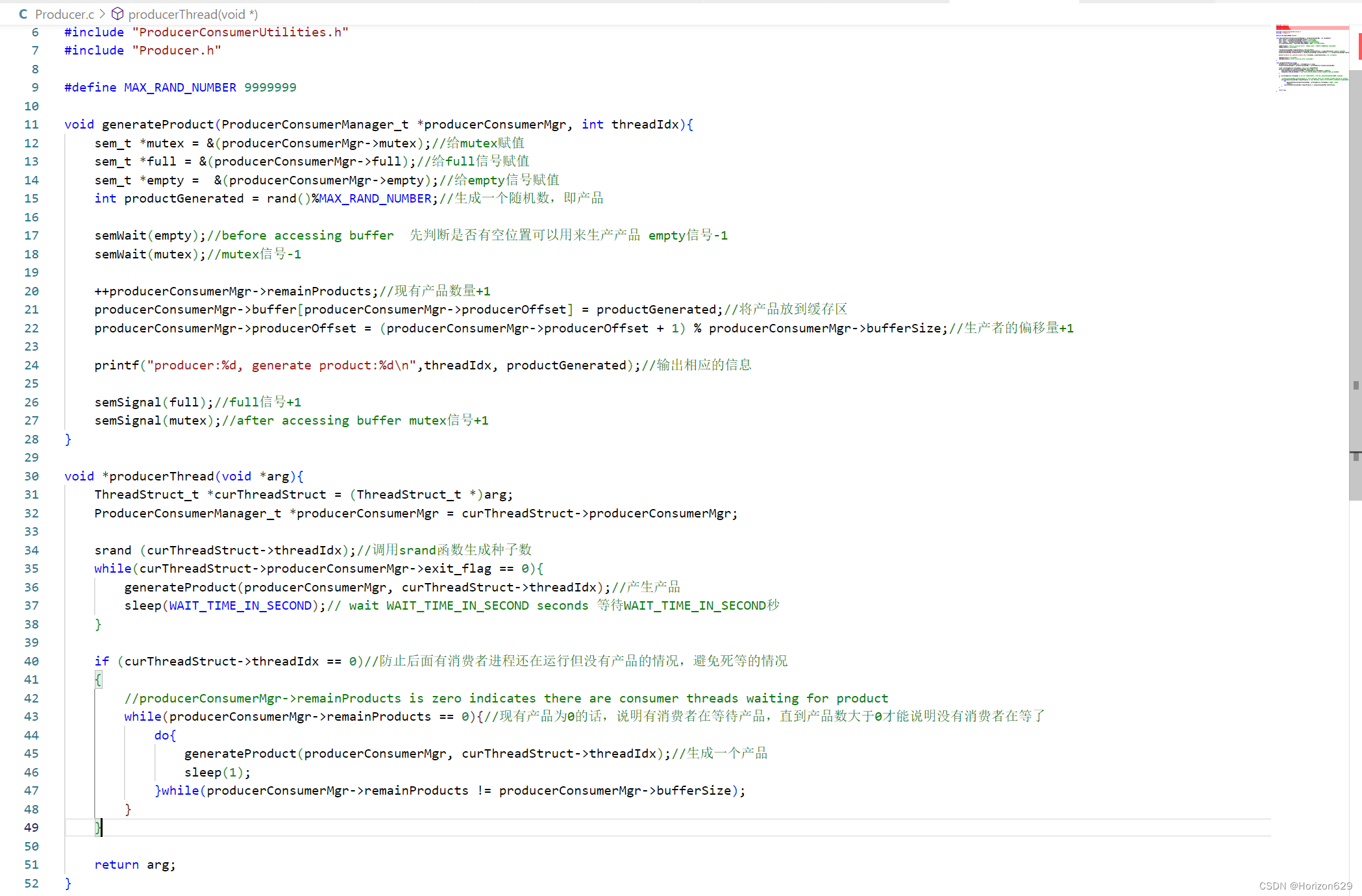Image resolution: width=1362 pixels, height=896 pixels.
Task: Click line number 30 in the gutter
Action: tap(31, 476)
